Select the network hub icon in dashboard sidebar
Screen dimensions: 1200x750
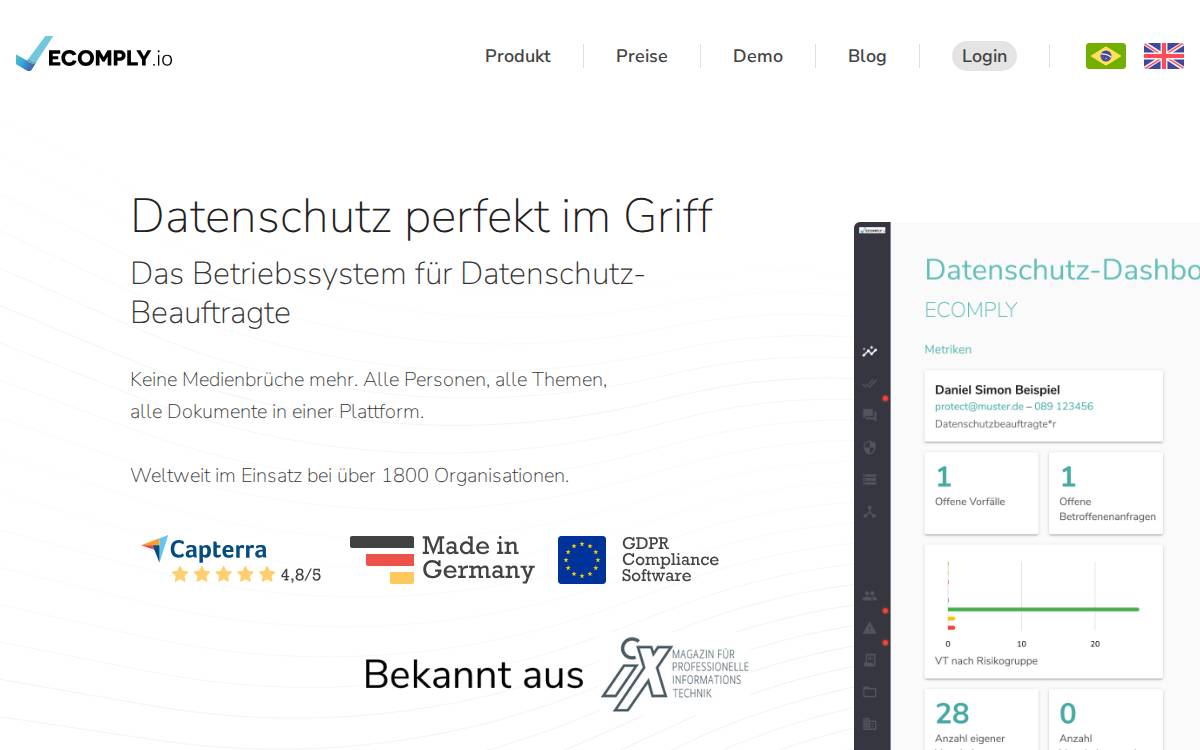tap(870, 511)
